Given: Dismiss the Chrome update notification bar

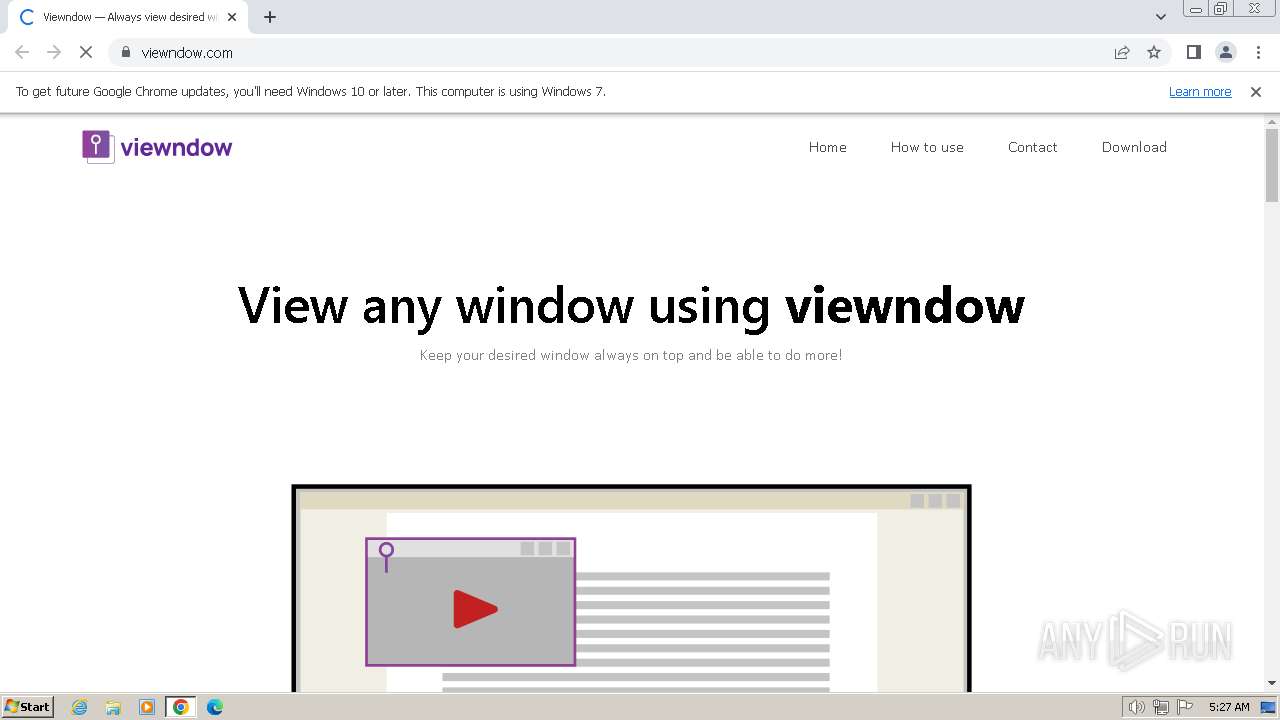Looking at the screenshot, I should (1256, 92).
